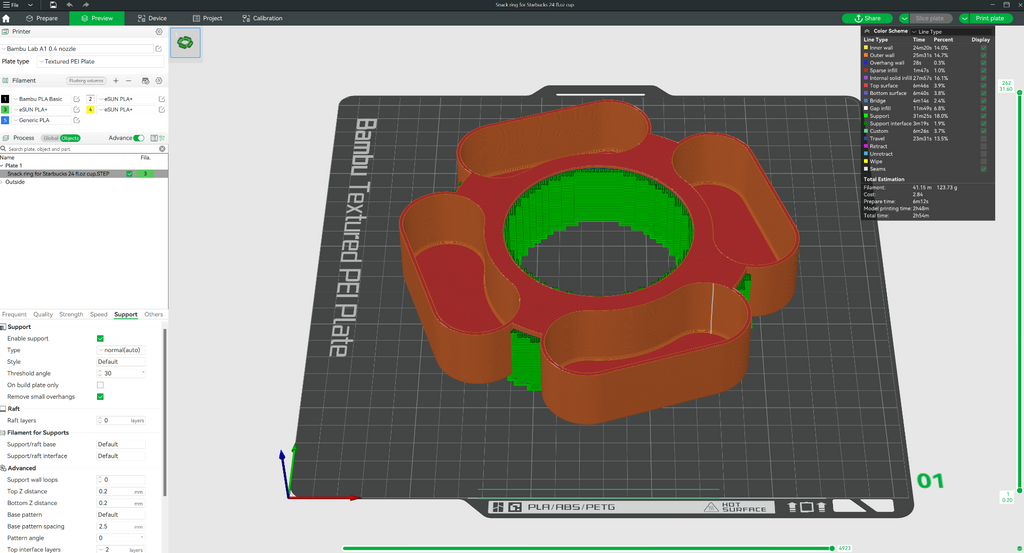Edit filament 3 eSUN PLA+ preset
Image resolution: width=1024 pixels, height=553 pixels.
pos(76,110)
